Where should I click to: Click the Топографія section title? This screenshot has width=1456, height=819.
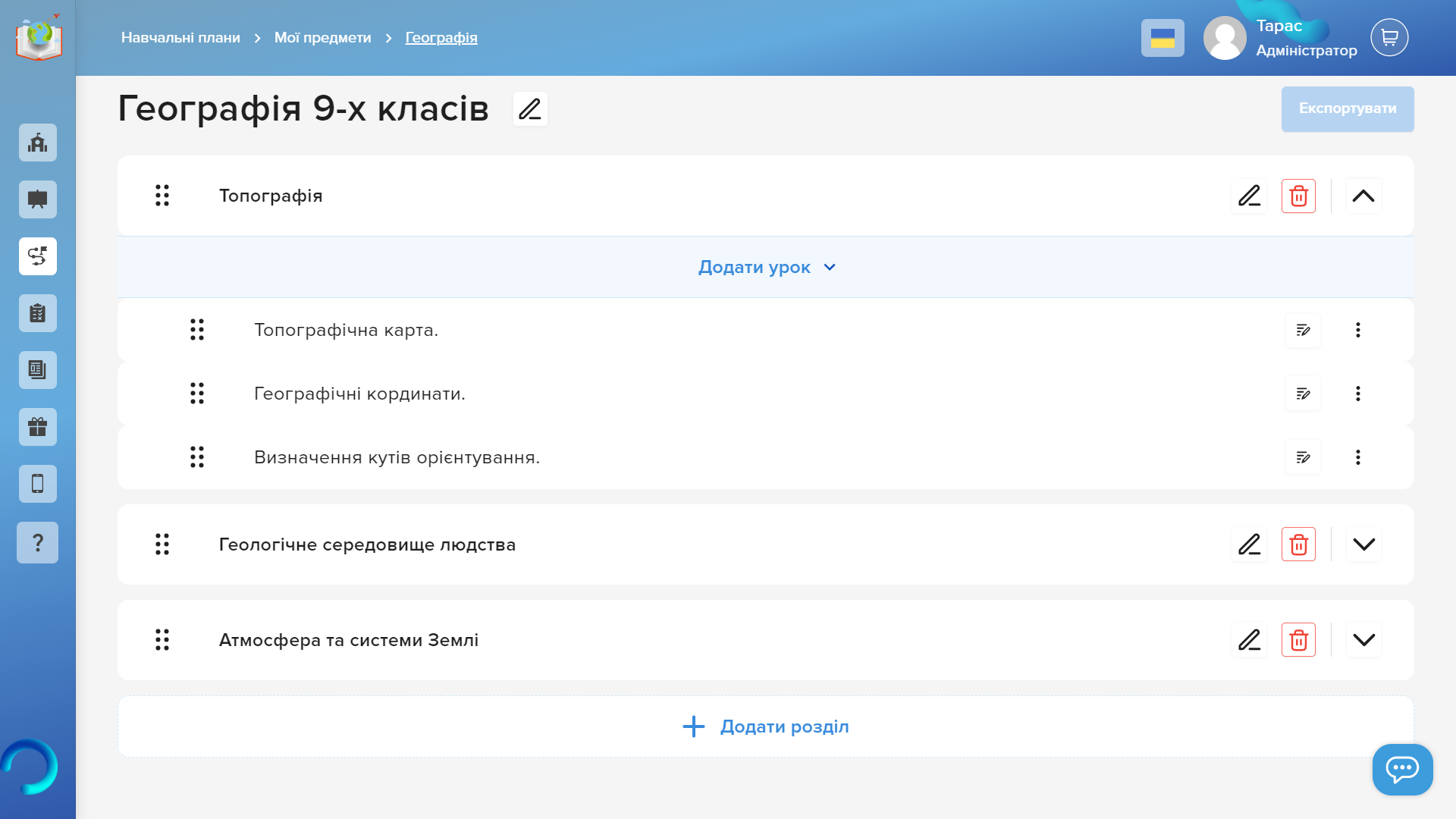[x=271, y=196]
